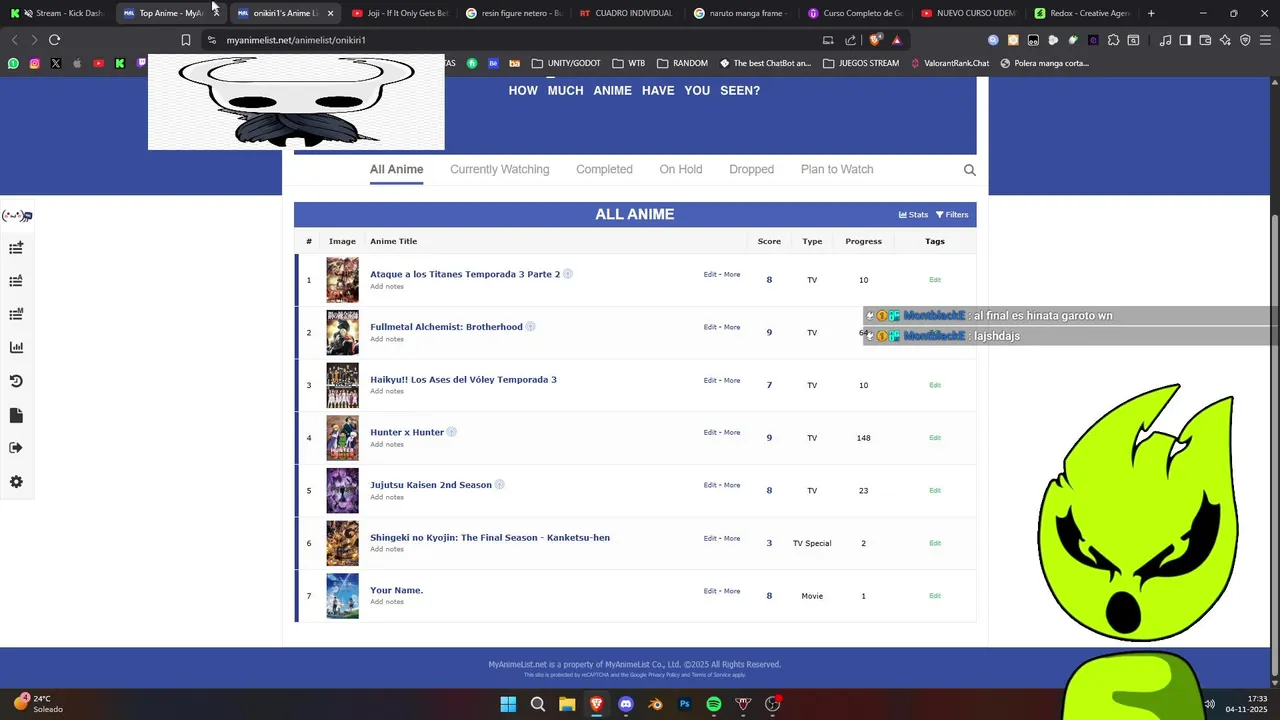Click the address bar URL field
Viewport: 1280px width, 720px height.
tap(510, 40)
